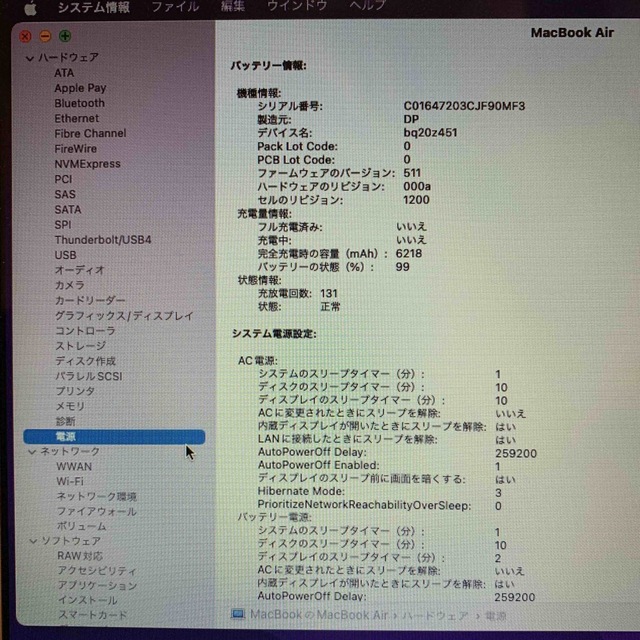Select ファイアウォール in the sidebar

(x=97, y=511)
